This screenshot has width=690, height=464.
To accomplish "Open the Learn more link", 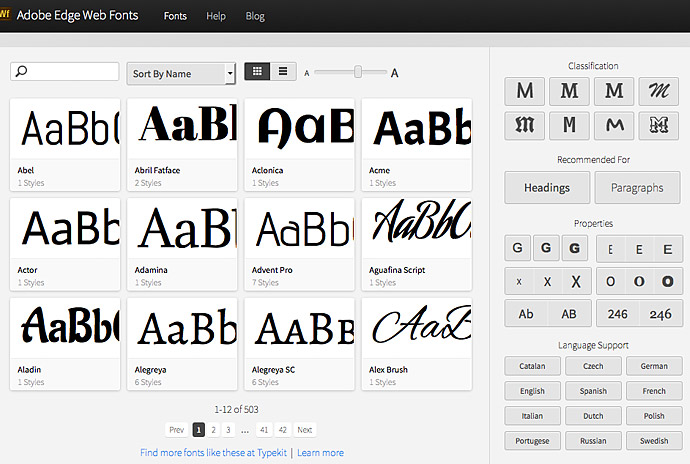I will pos(320,453).
